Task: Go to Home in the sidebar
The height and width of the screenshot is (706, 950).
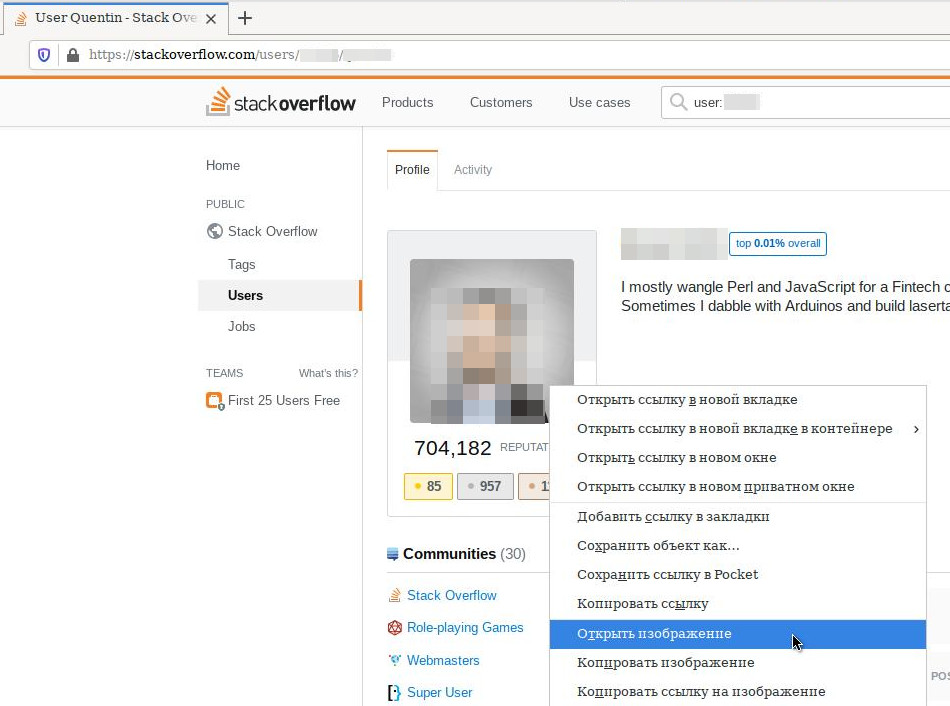Action: click(223, 165)
